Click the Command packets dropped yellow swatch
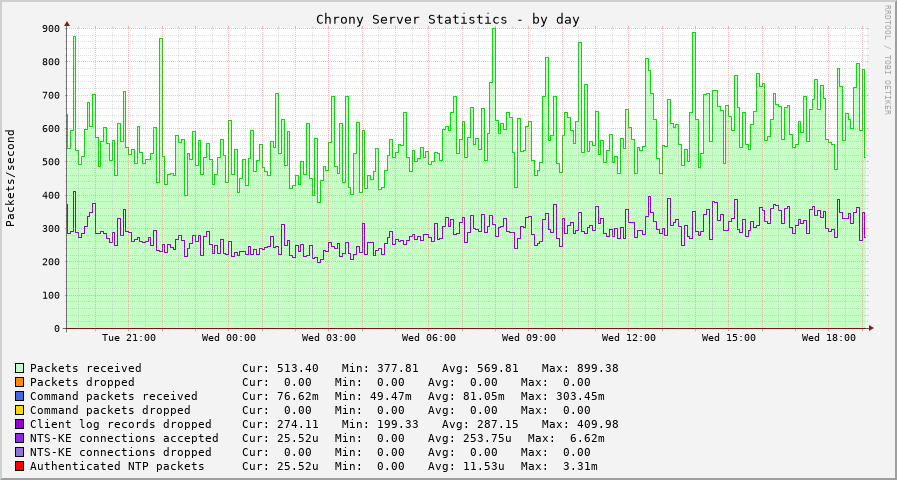 pyautogui.click(x=20, y=410)
